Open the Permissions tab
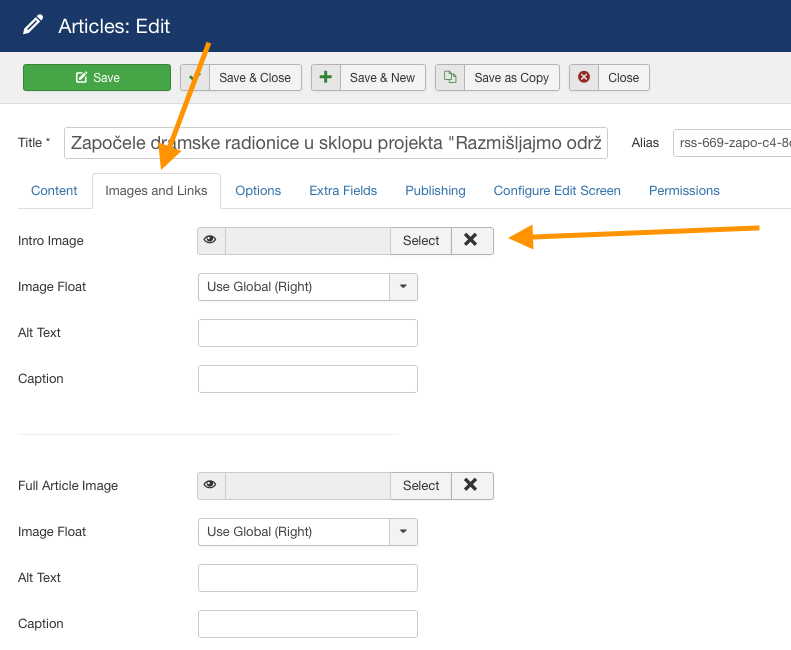 coord(684,191)
